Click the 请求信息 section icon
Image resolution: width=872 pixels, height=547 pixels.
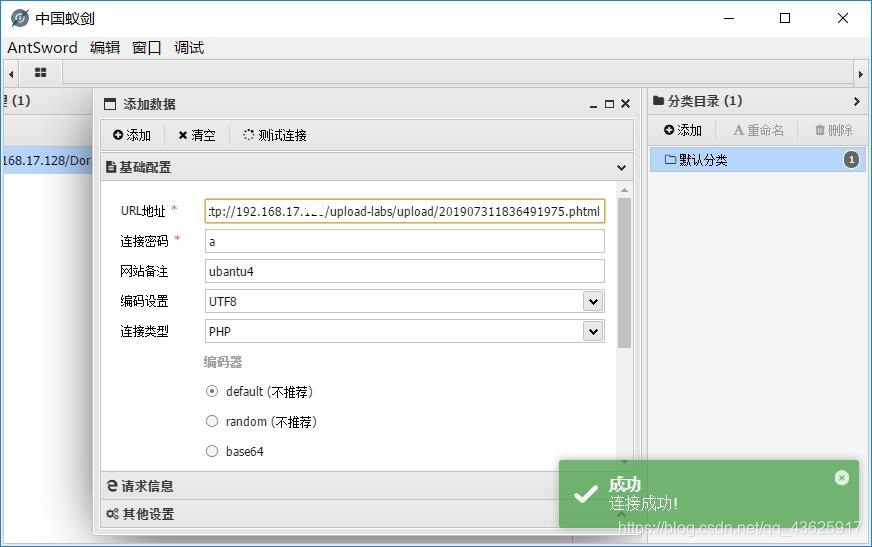tap(112, 486)
